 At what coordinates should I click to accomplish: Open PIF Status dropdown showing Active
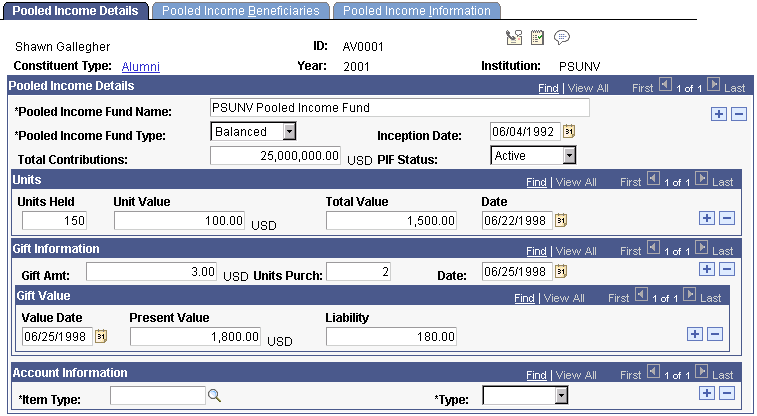click(570, 155)
